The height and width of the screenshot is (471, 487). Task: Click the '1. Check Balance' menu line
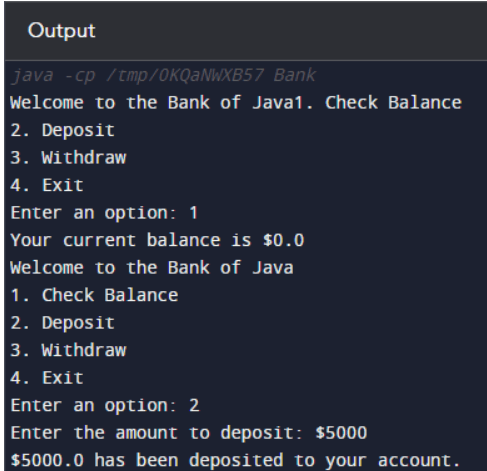pyautogui.click(x=94, y=295)
